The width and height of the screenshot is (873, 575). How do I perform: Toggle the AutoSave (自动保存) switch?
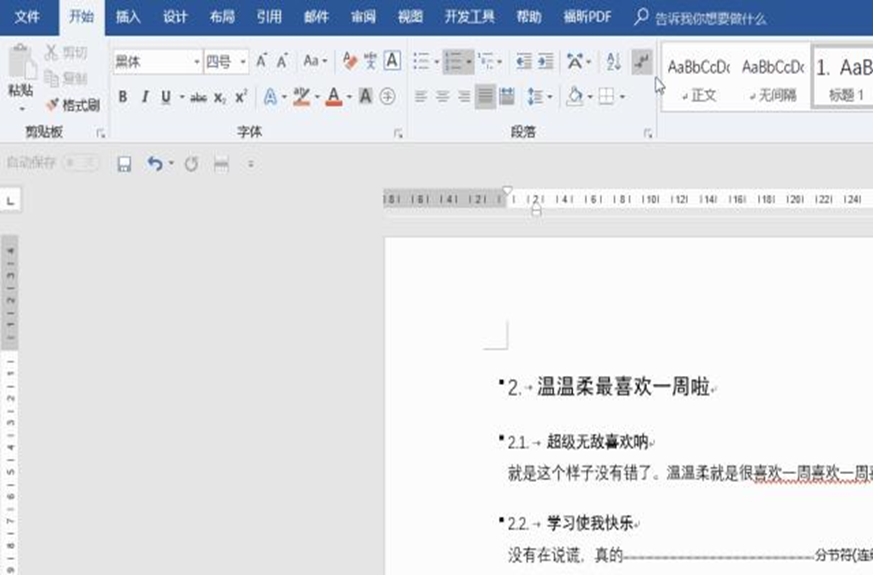click(x=80, y=163)
